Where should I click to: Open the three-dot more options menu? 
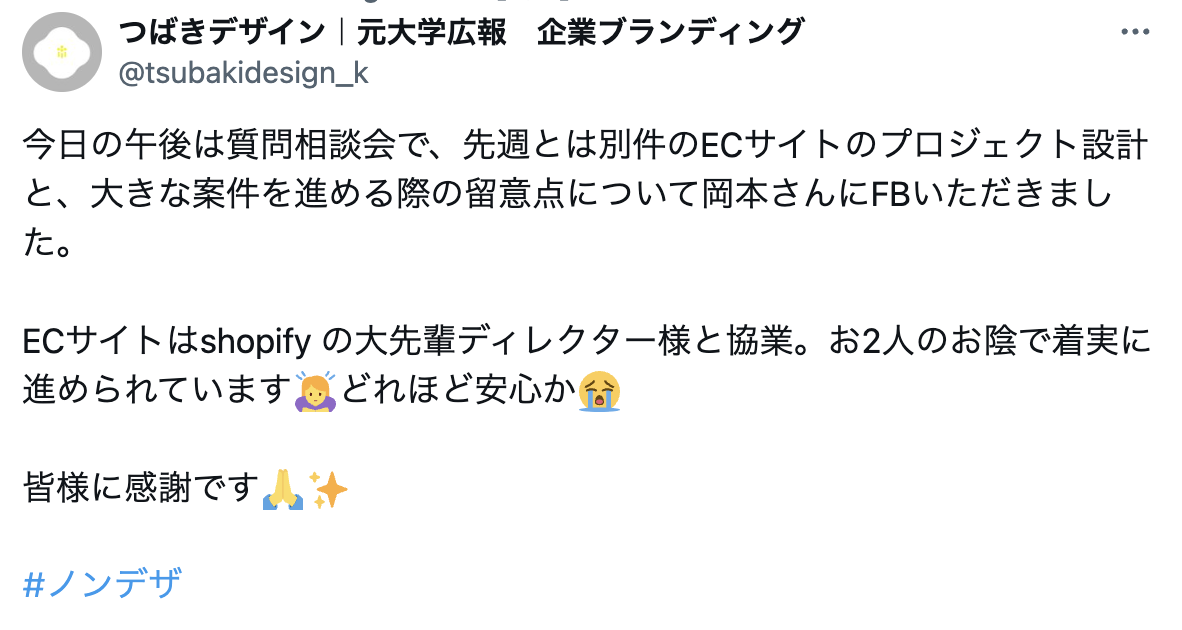1135,32
